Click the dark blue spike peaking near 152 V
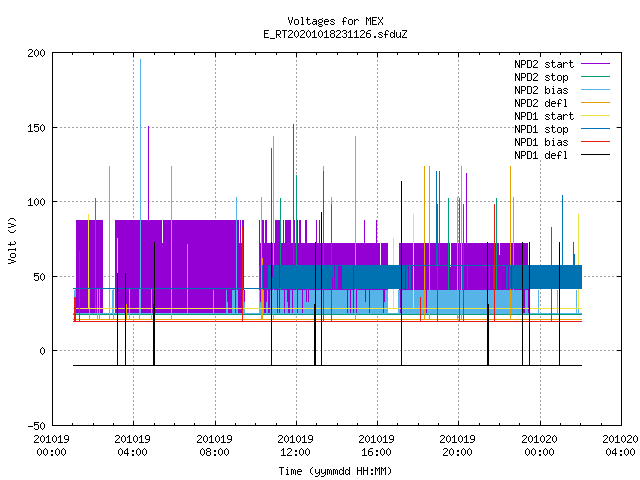Screen dimensions: 640x480 tap(293, 195)
